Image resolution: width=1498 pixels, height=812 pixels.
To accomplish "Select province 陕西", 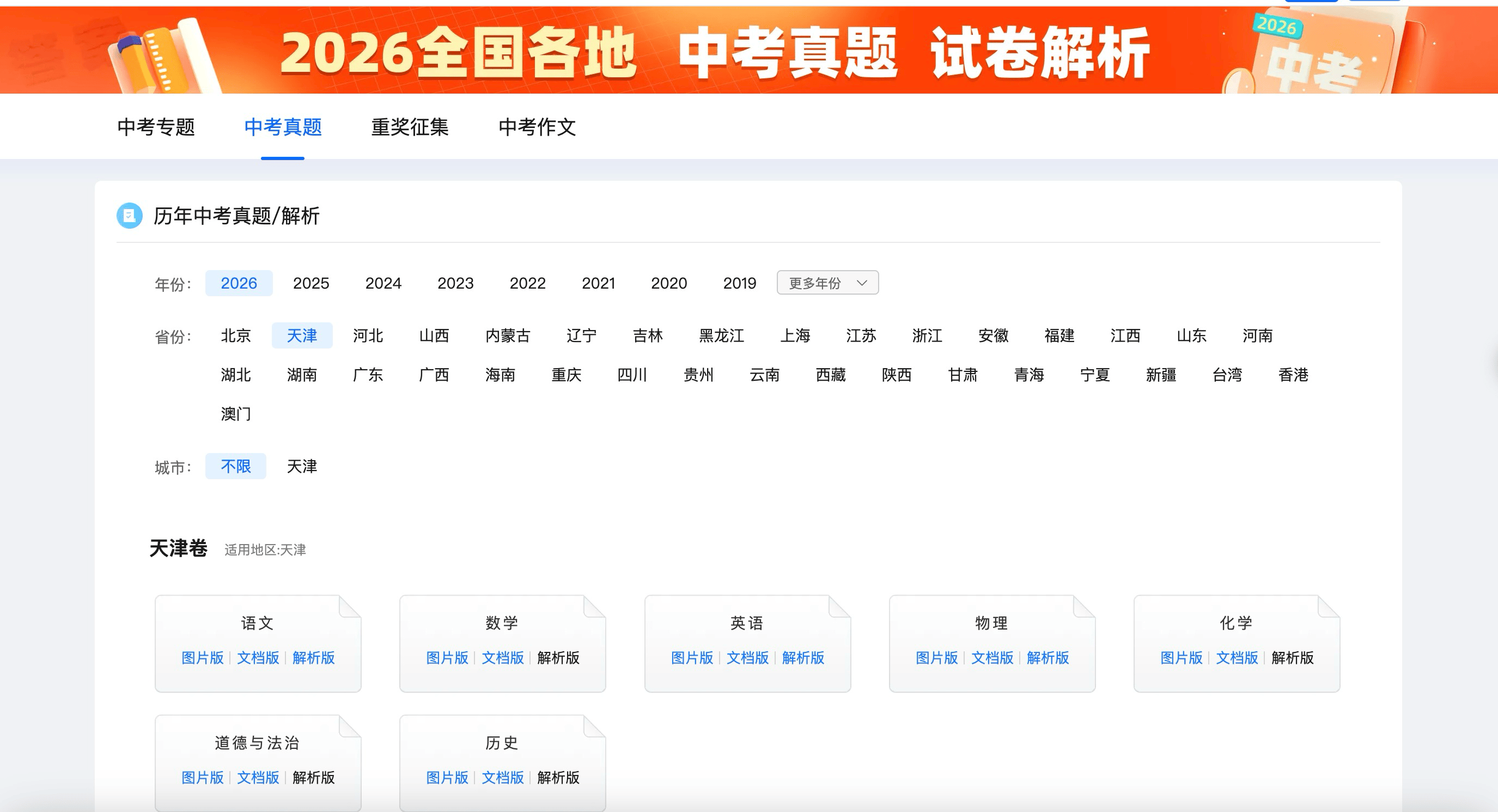I will click(x=897, y=375).
